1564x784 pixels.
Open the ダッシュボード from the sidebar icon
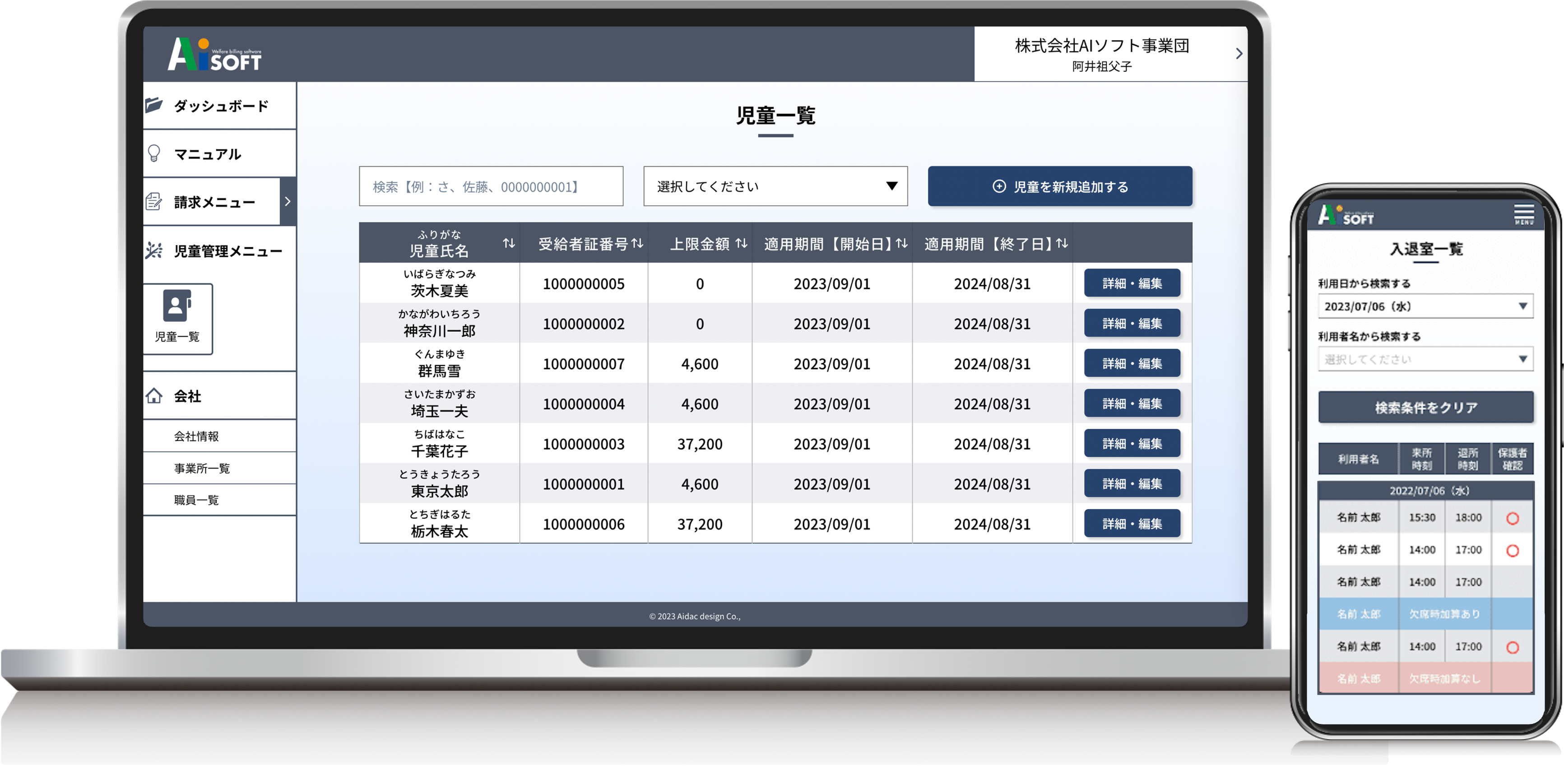click(153, 106)
